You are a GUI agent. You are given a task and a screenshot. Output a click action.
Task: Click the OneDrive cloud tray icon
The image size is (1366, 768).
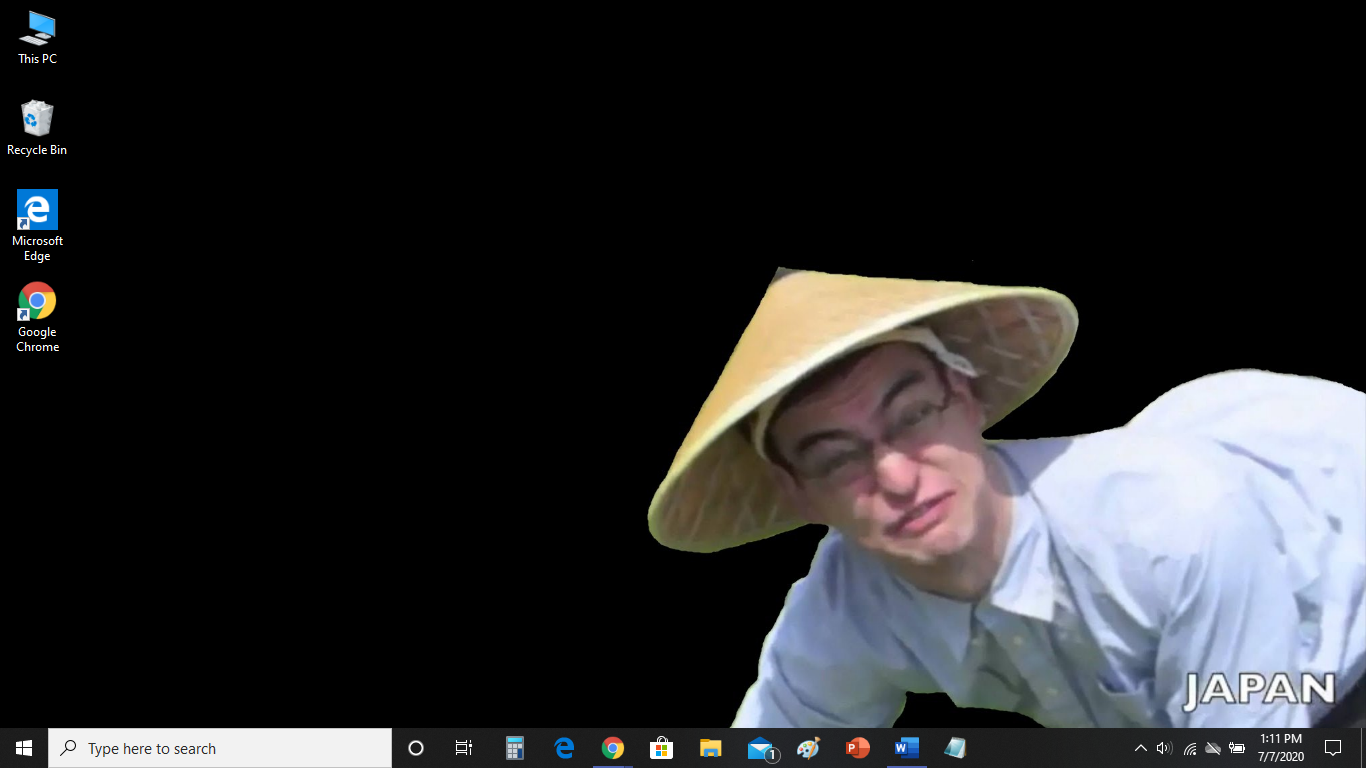[x=1213, y=748]
